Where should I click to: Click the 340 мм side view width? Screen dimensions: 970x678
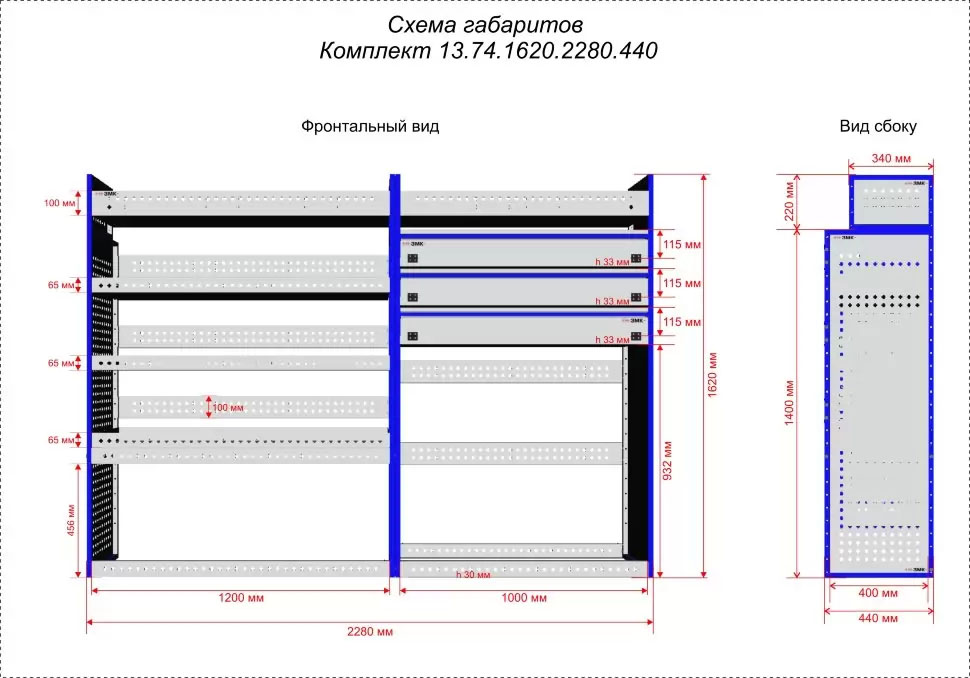891,158
